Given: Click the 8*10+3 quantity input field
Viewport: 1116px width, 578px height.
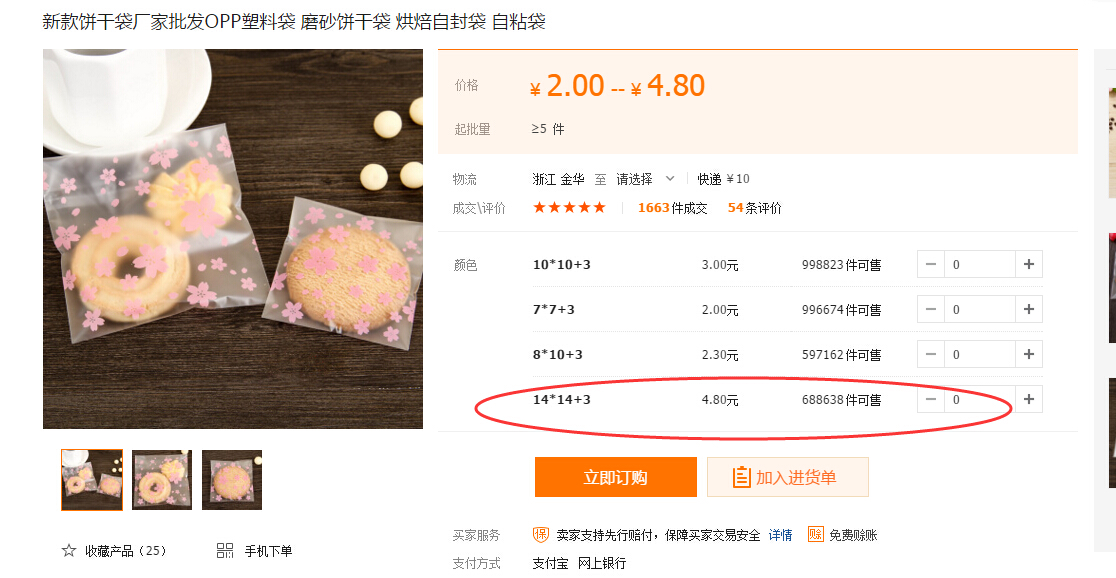Looking at the screenshot, I should [x=979, y=354].
